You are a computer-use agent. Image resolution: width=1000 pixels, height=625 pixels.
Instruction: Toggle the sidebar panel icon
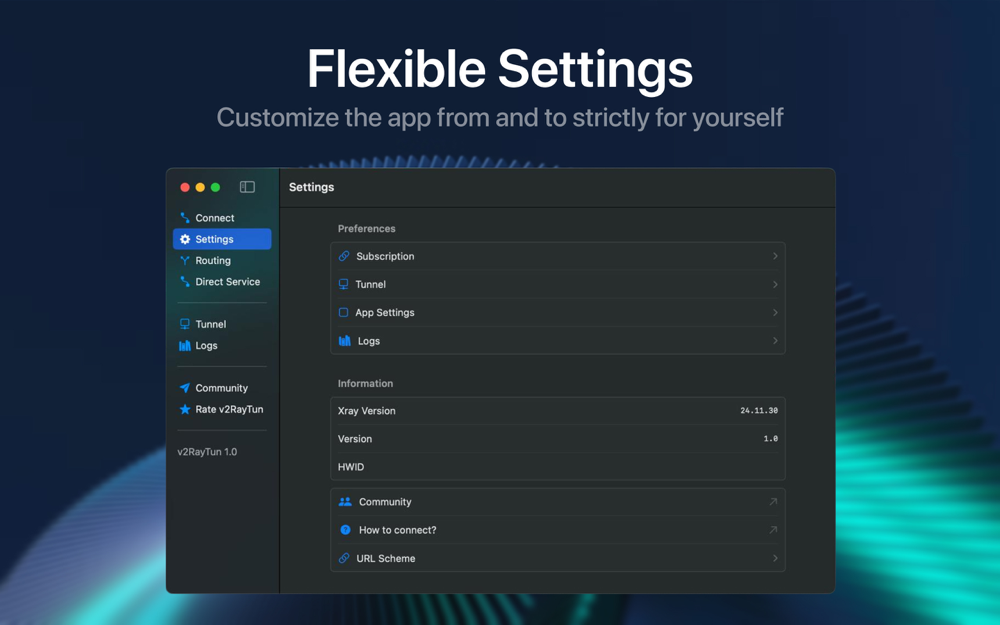(247, 187)
